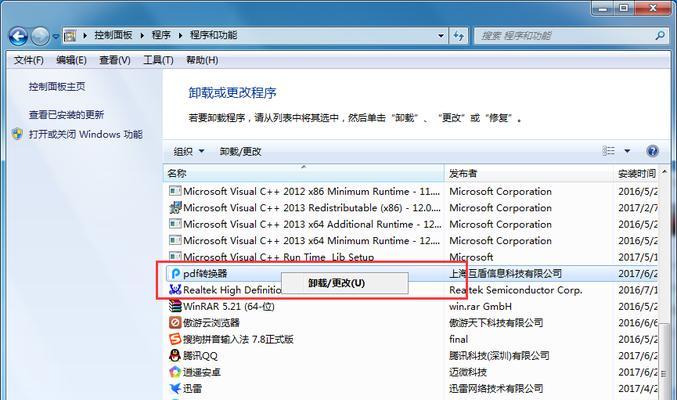Click the pdf转换器 blue P icon
The height and width of the screenshot is (400, 677).
(175, 273)
